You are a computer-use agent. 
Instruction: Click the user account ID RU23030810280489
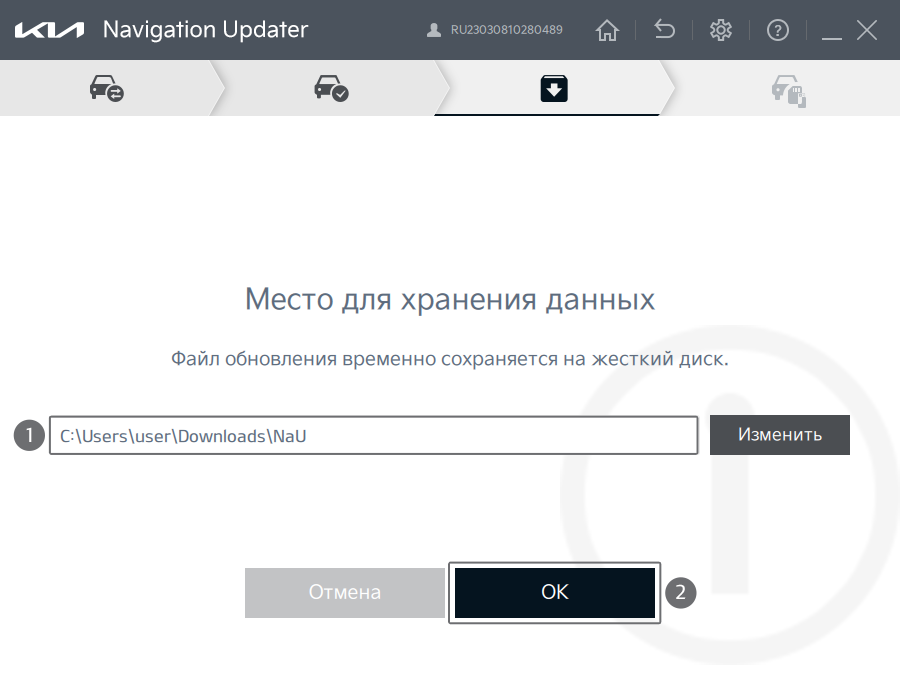(x=506, y=30)
